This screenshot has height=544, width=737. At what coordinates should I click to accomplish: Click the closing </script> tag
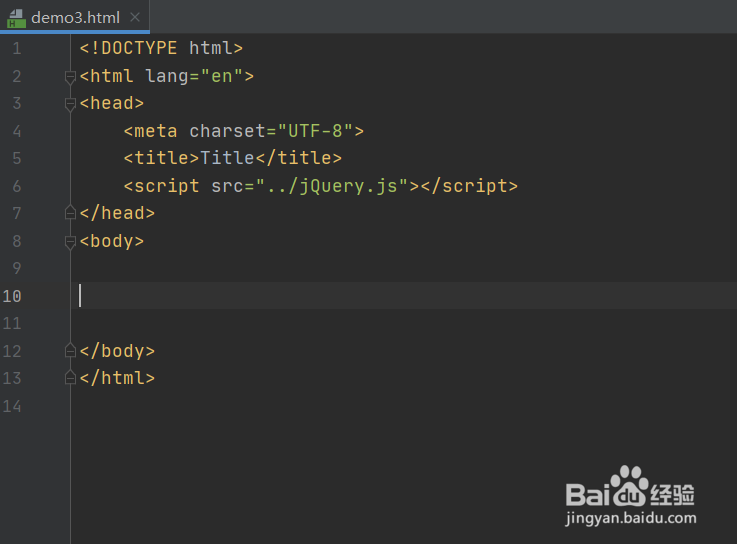469,186
